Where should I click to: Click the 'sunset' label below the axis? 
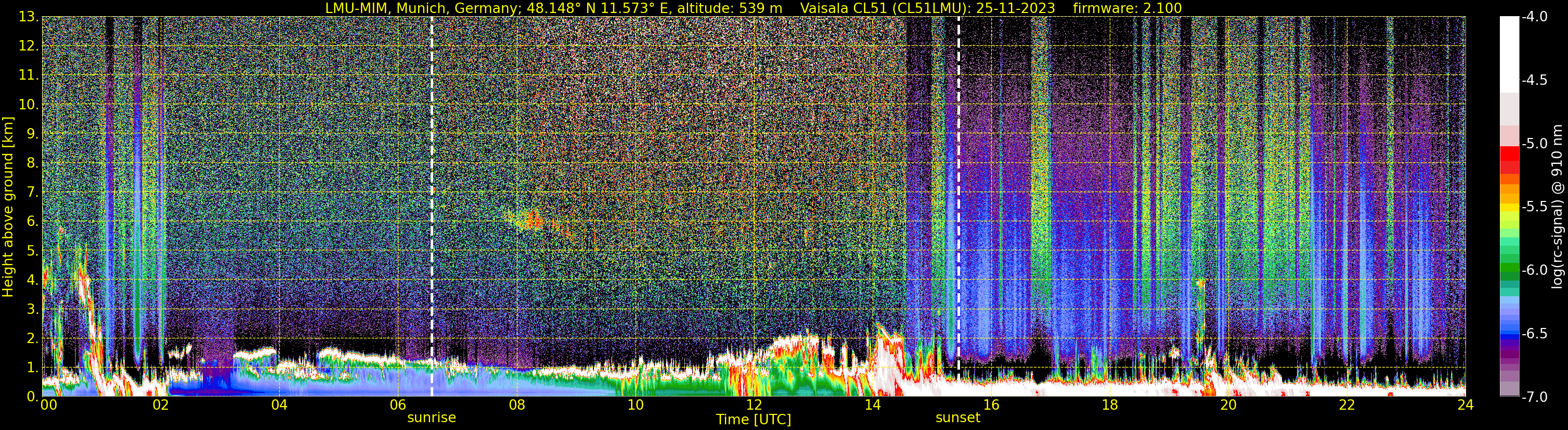click(958, 418)
